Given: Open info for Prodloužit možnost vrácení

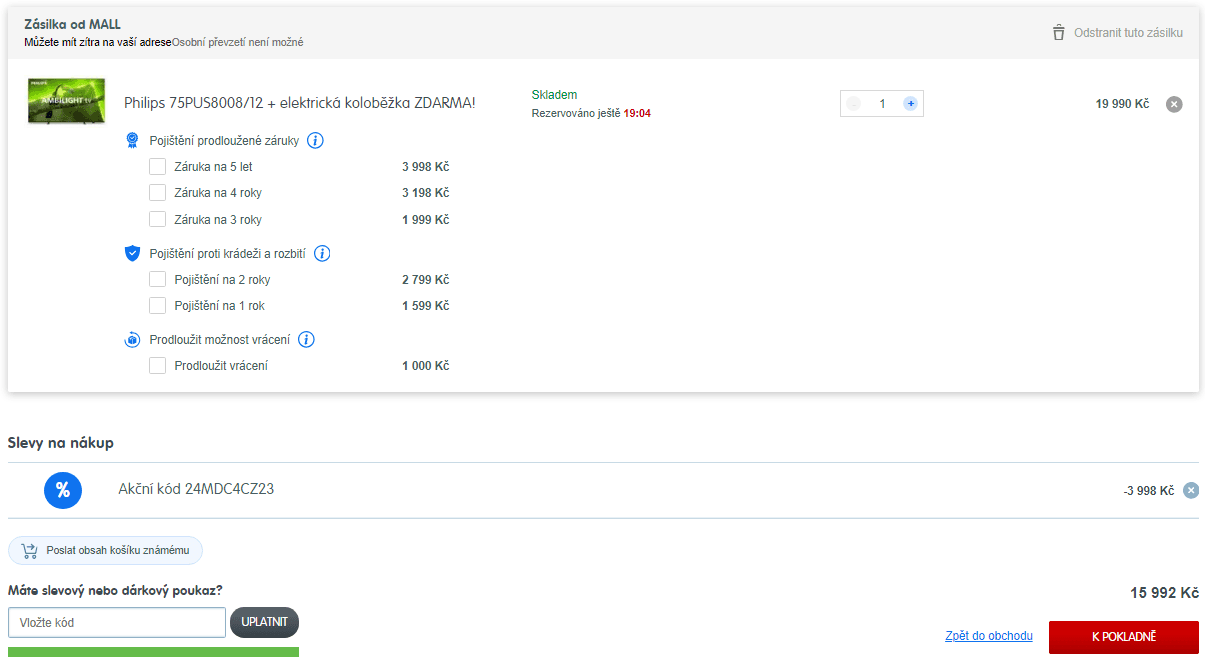Looking at the screenshot, I should click(x=307, y=340).
